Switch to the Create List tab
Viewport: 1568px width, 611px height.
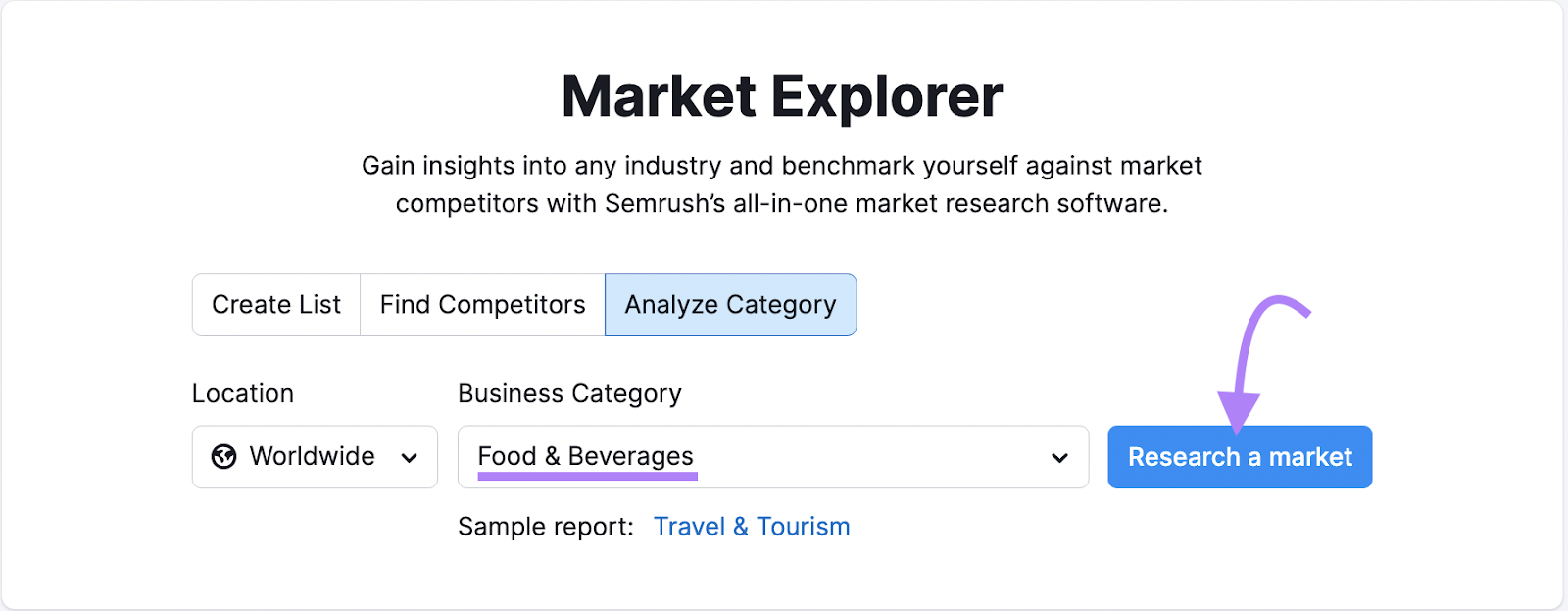(x=276, y=304)
